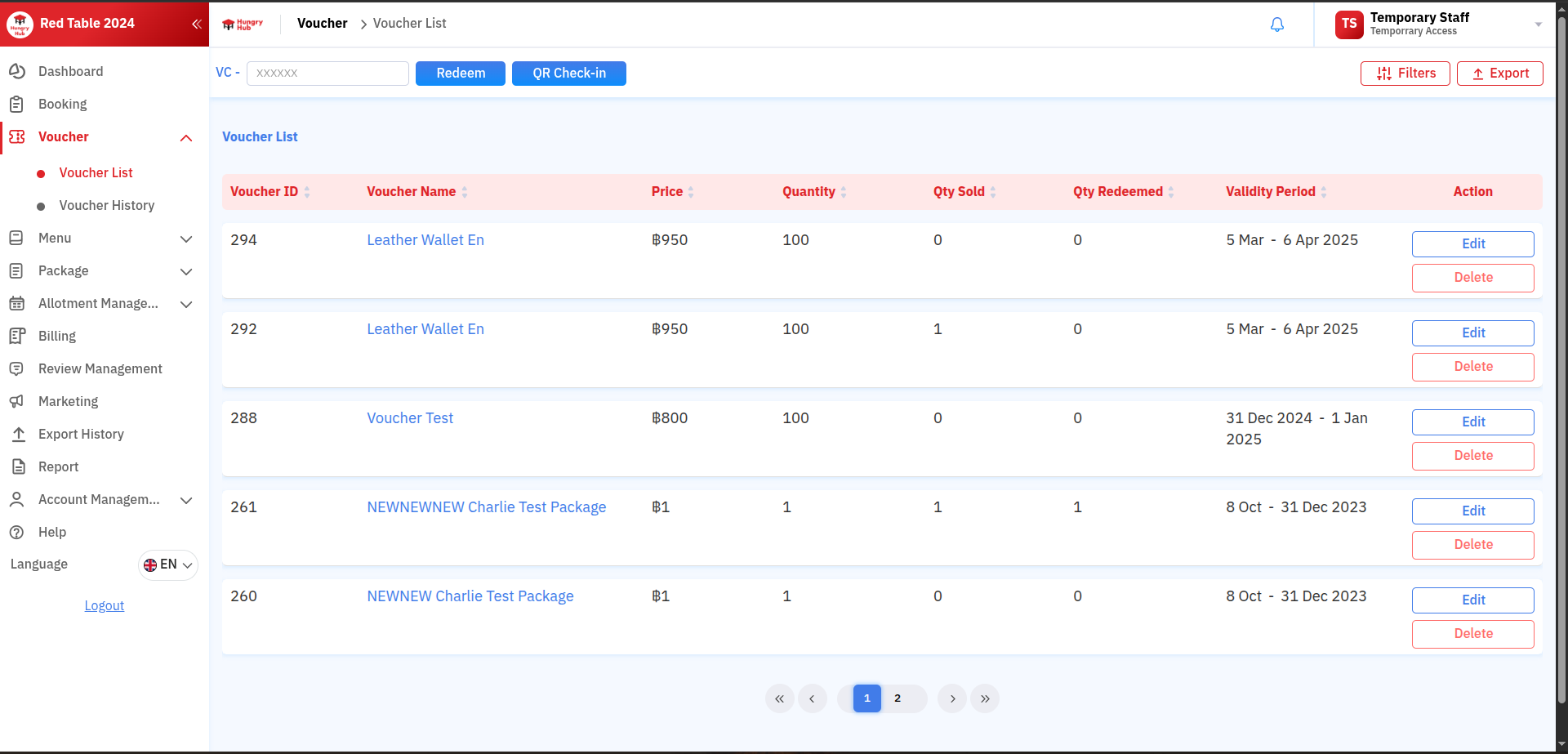This screenshot has height=754, width=1568.
Task: Go to page 2 of voucher list
Action: 898,698
